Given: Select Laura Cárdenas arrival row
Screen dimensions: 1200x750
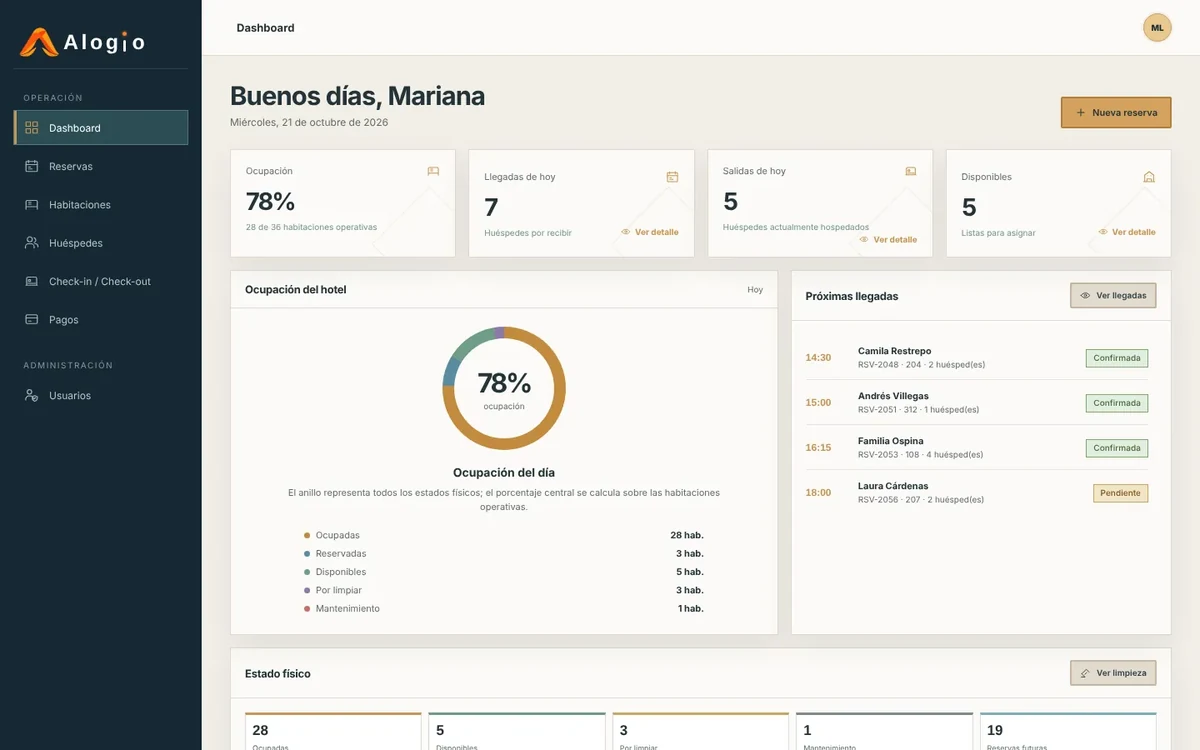Looking at the screenshot, I should pos(977,493).
